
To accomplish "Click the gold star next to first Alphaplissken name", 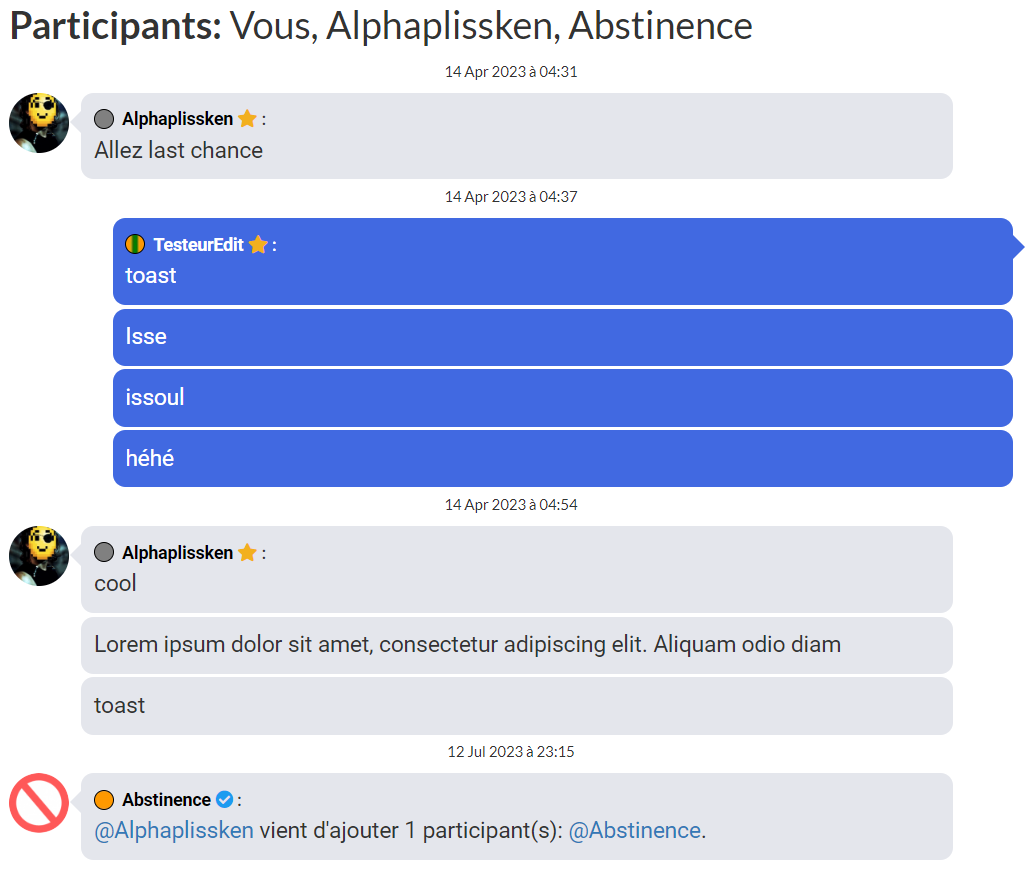I will point(247,119).
